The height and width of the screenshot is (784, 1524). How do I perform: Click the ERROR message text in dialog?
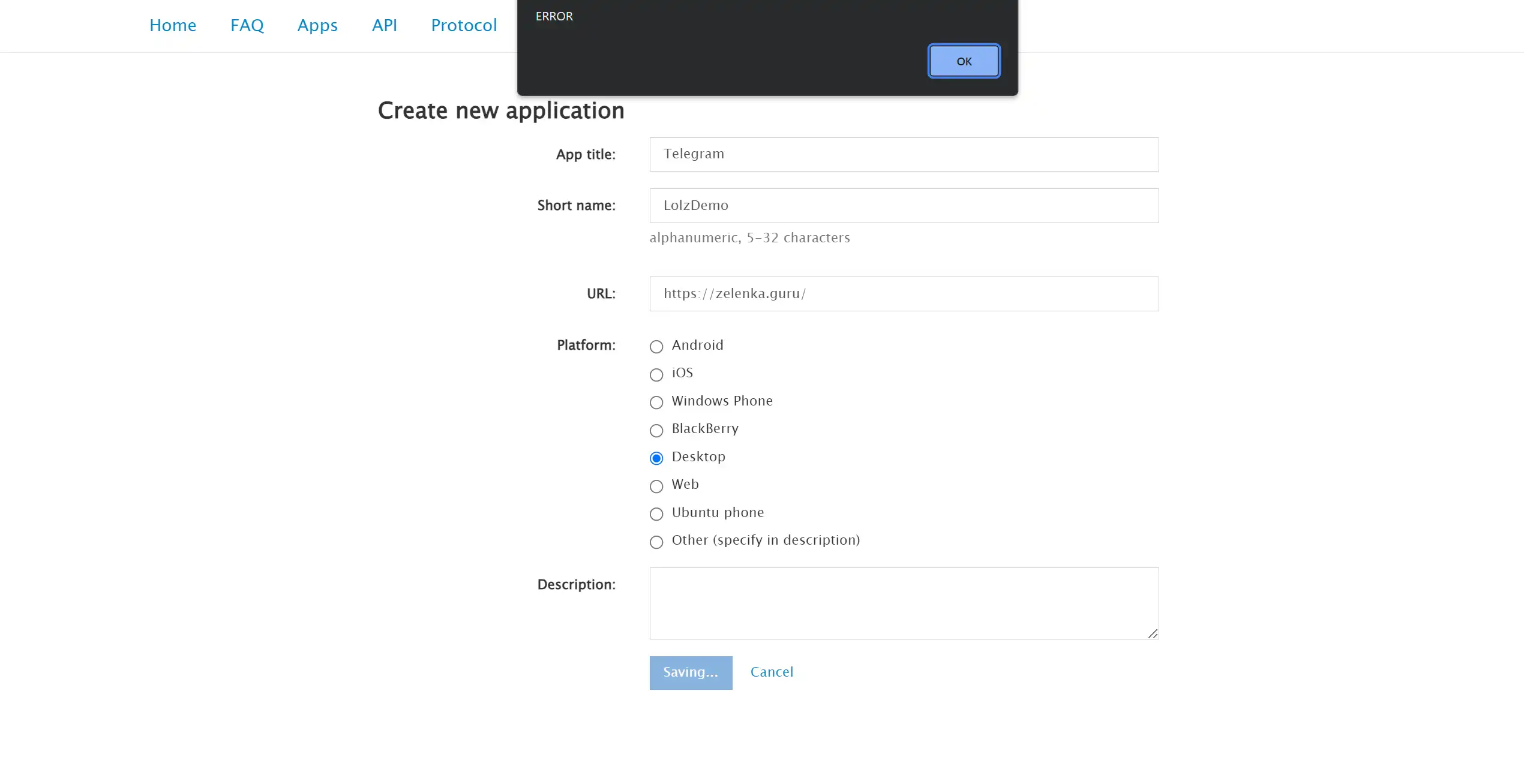pos(554,17)
